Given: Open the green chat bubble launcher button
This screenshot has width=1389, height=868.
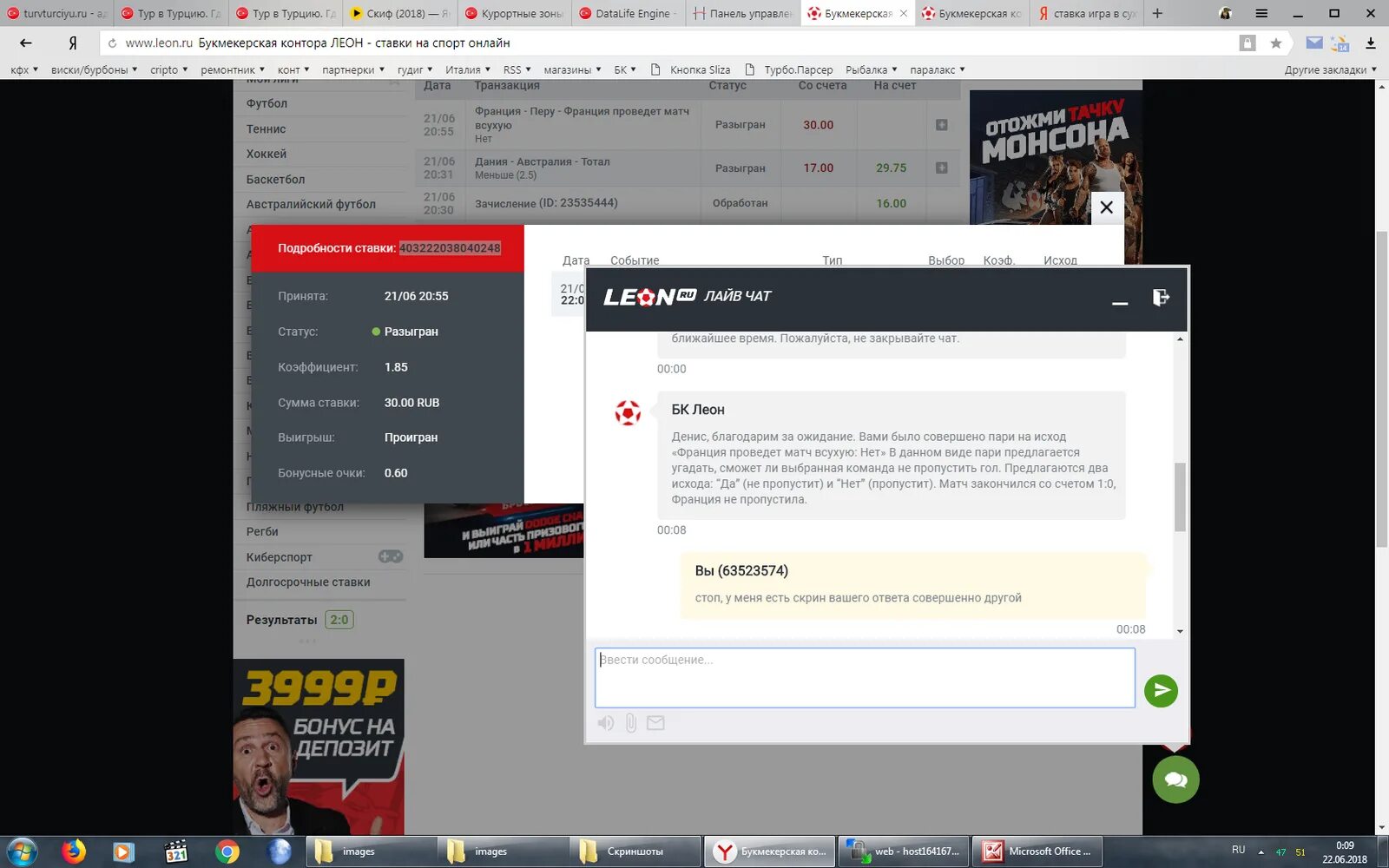Looking at the screenshot, I should [x=1175, y=779].
